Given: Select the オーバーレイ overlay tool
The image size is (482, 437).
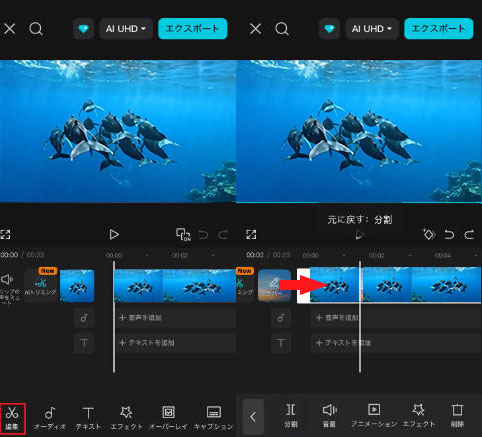Looking at the screenshot, I should coord(168,418).
